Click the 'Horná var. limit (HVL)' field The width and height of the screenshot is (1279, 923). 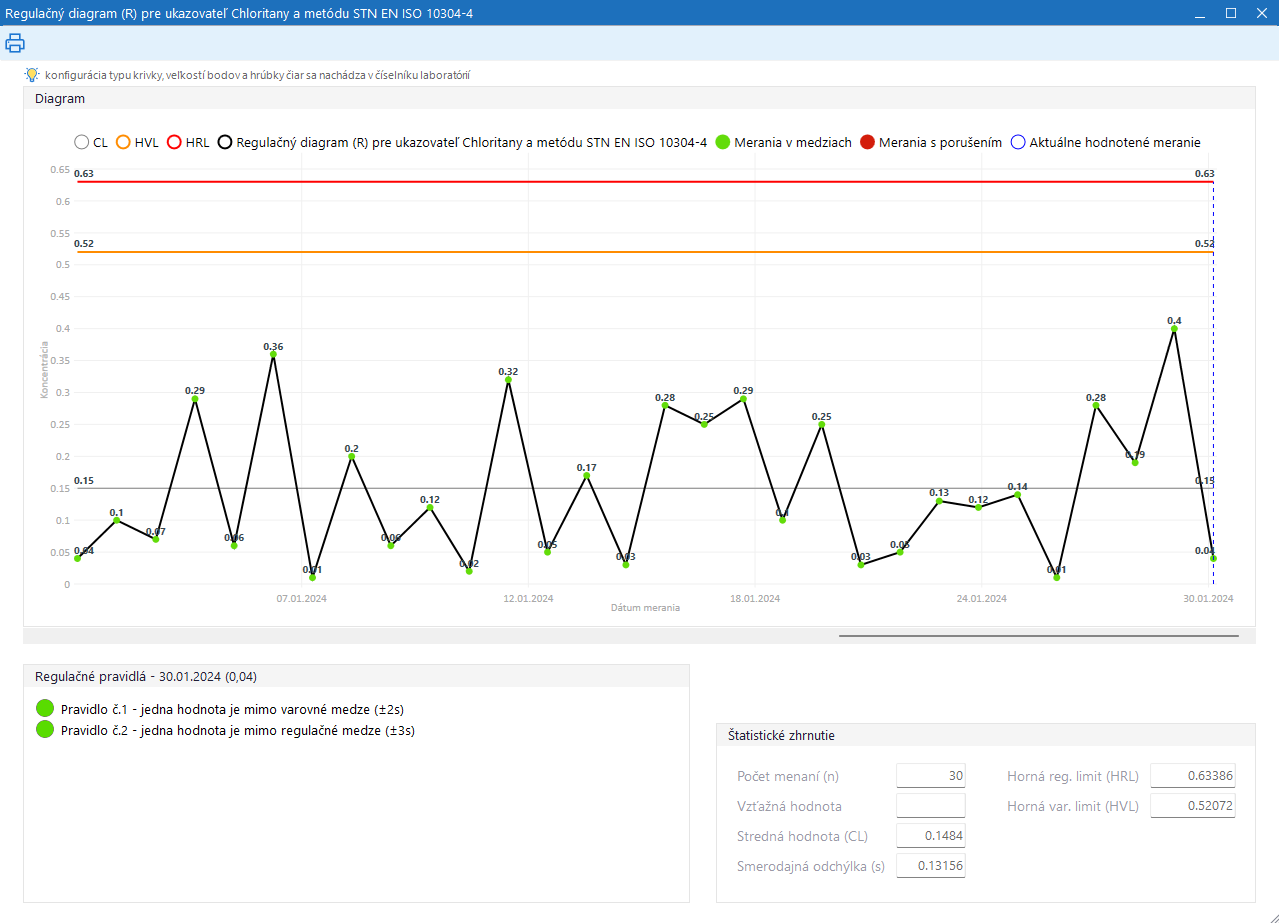point(1192,806)
